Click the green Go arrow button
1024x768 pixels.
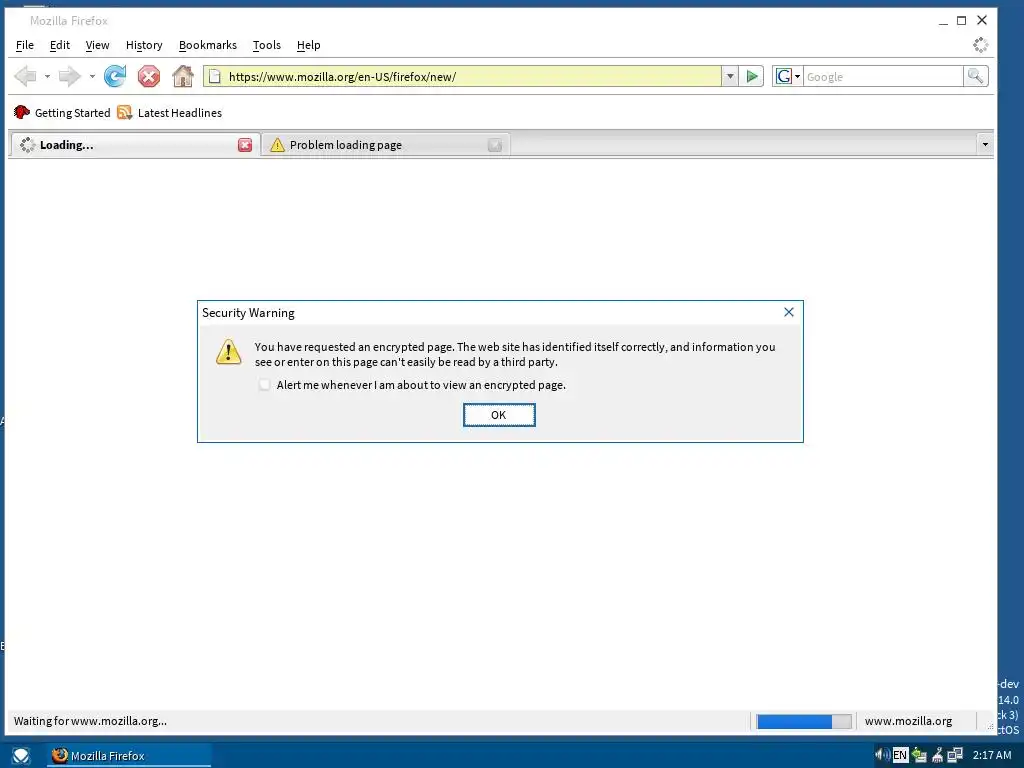752,76
